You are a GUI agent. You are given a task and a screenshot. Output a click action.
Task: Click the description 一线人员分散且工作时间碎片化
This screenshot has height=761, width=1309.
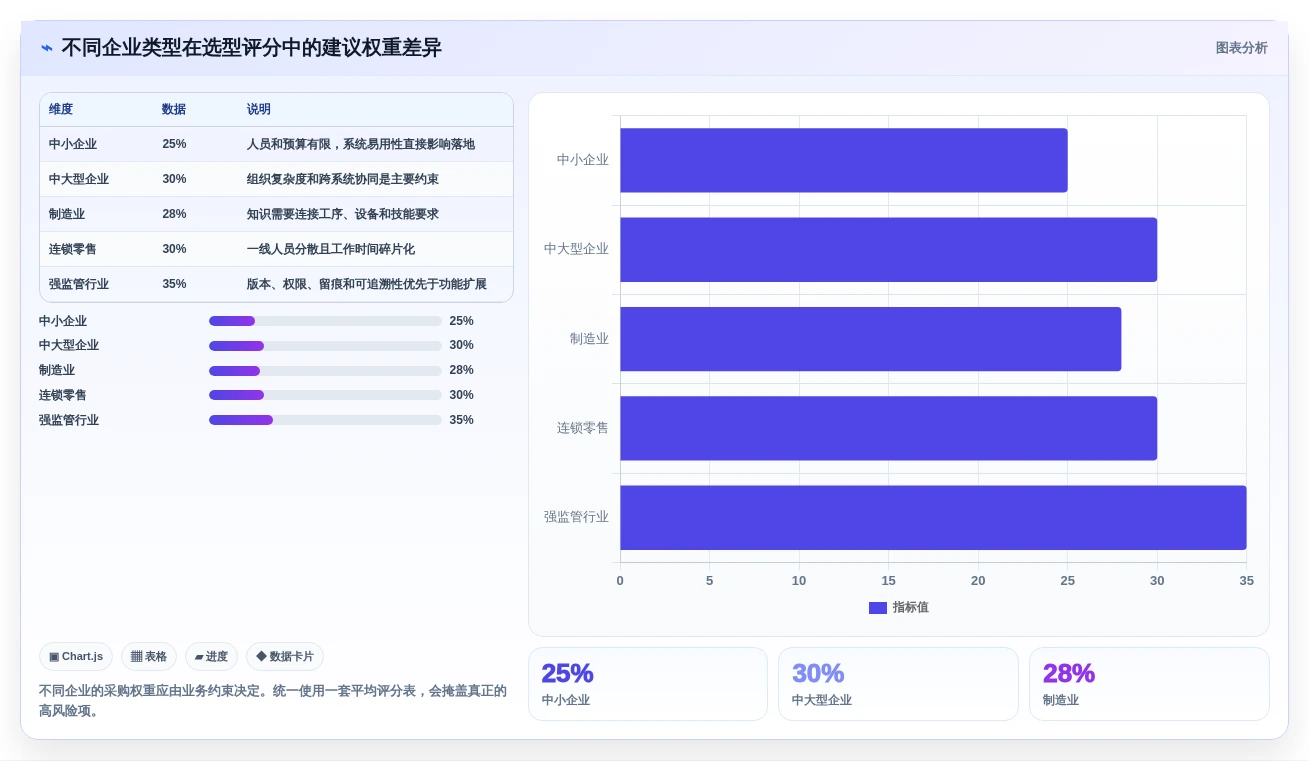point(331,249)
